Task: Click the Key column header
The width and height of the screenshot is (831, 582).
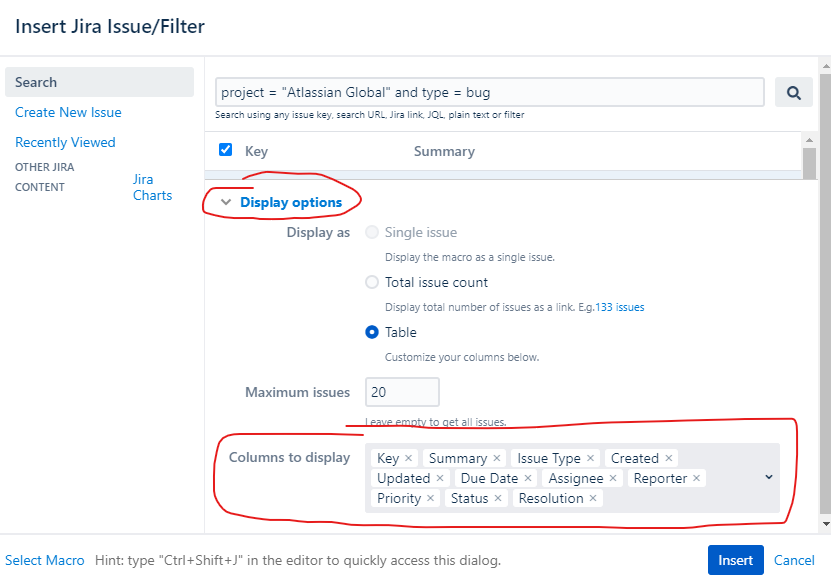Action: tap(256, 152)
